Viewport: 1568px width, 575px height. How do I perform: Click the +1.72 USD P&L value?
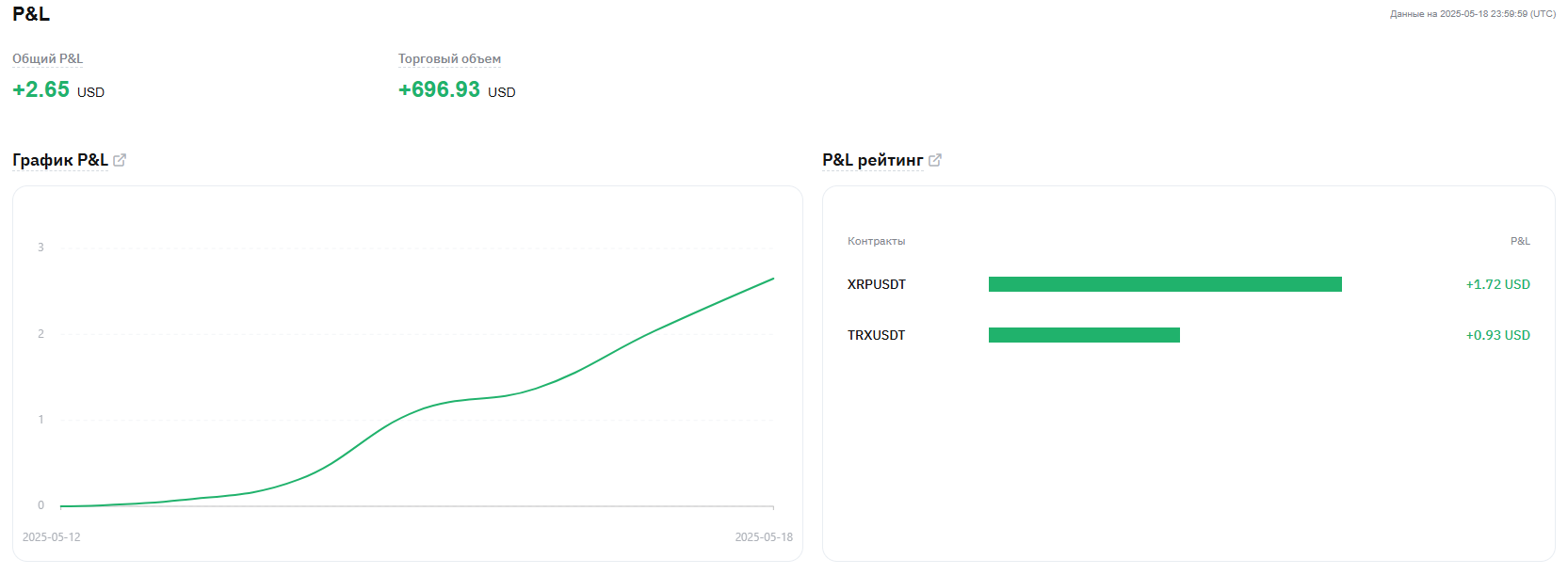pyautogui.click(x=1497, y=284)
